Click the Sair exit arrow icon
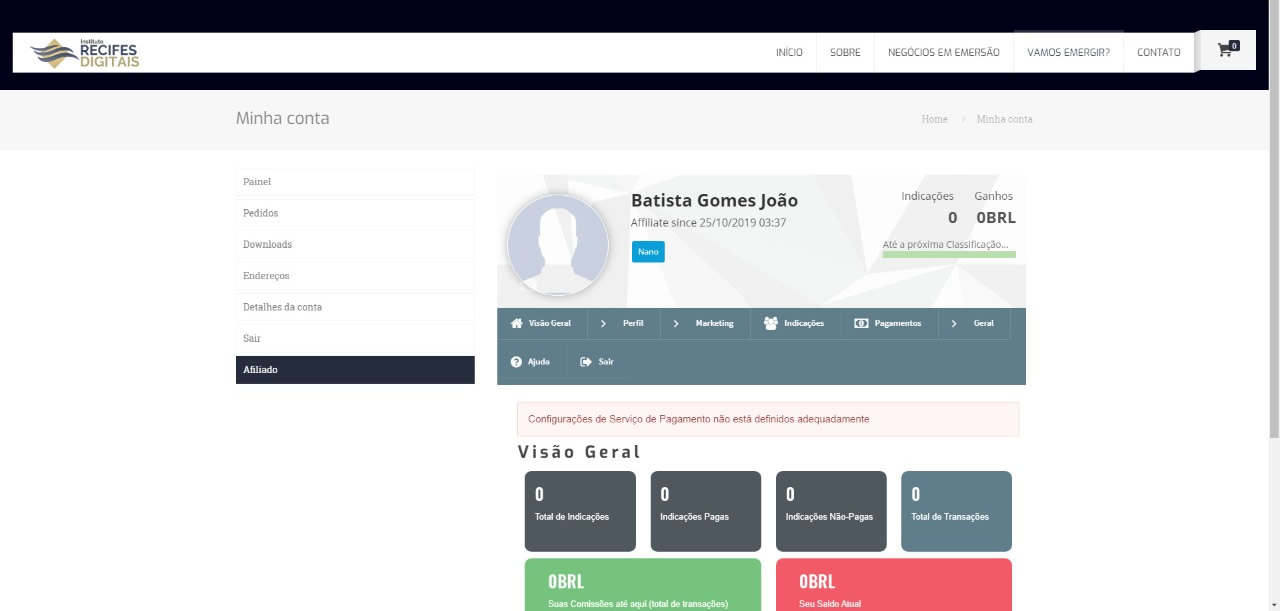Image resolution: width=1280 pixels, height=611 pixels. click(586, 362)
